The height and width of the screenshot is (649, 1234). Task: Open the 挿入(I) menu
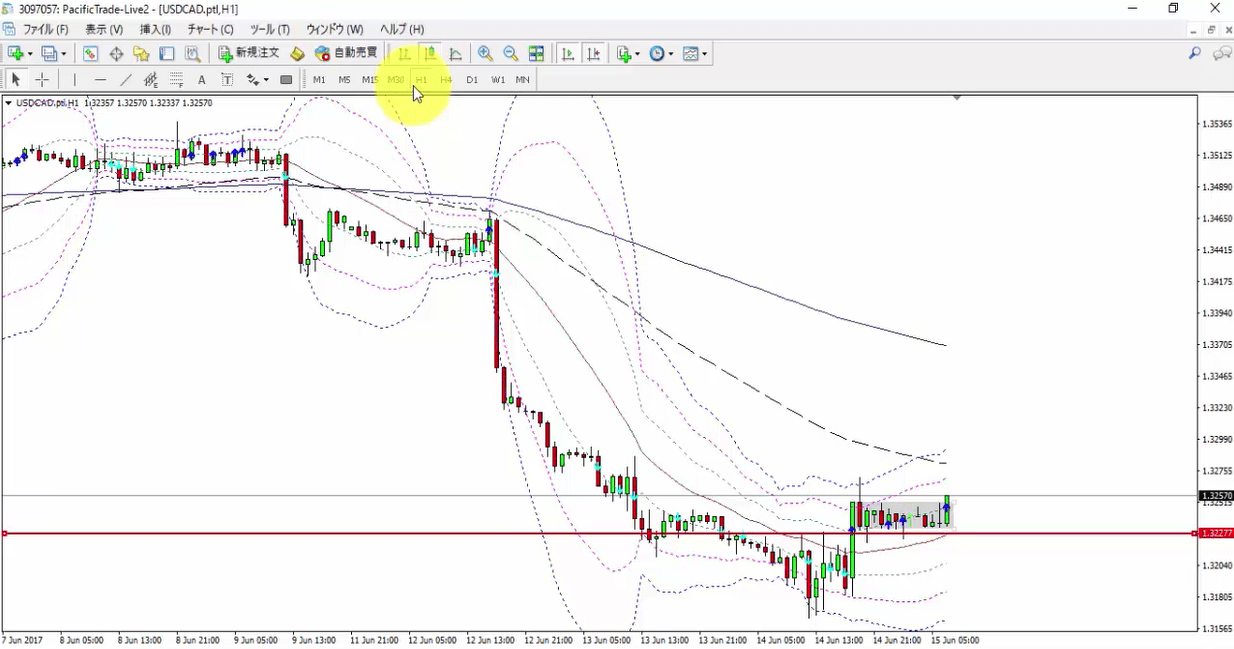[155, 29]
